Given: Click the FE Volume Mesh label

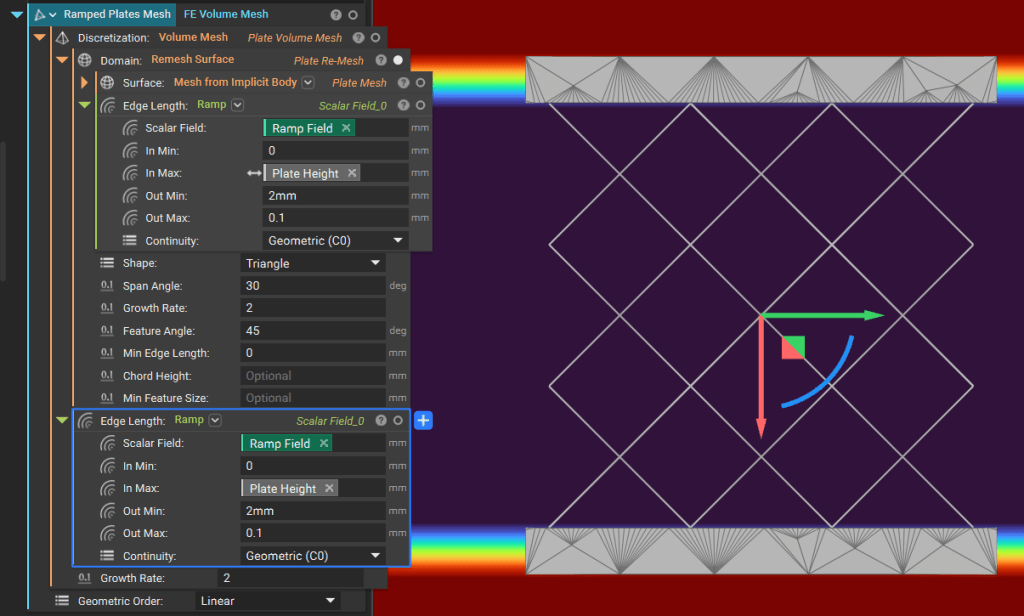Looking at the screenshot, I should [226, 15].
